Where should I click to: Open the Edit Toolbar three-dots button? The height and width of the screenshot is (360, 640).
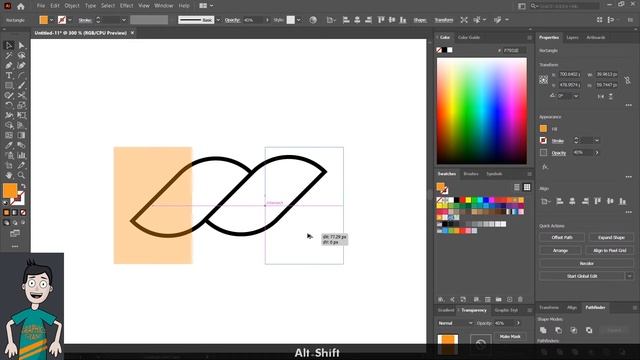[x=15, y=246]
